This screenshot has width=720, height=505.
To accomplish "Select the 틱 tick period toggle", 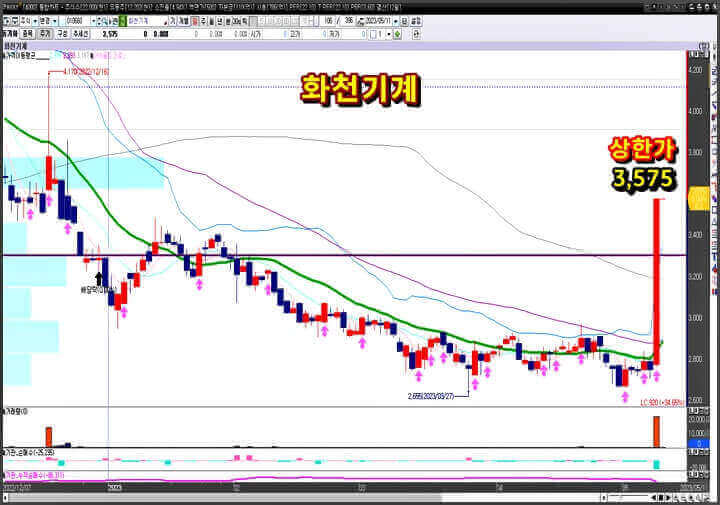I will 244,21.
